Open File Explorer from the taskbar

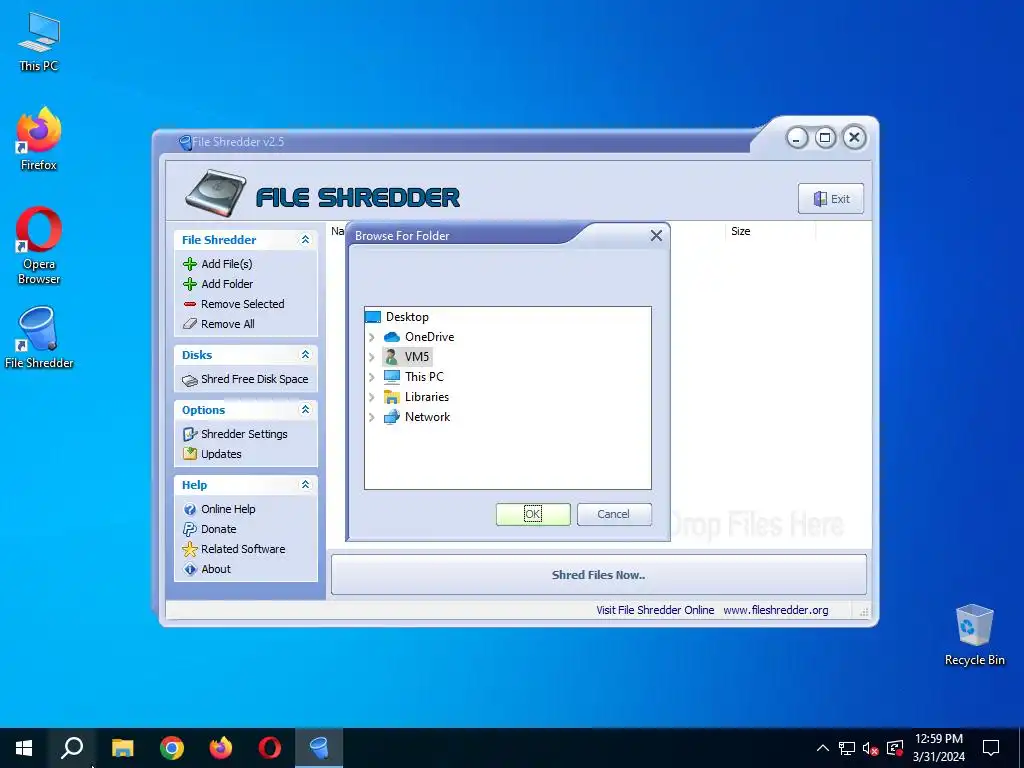point(123,748)
